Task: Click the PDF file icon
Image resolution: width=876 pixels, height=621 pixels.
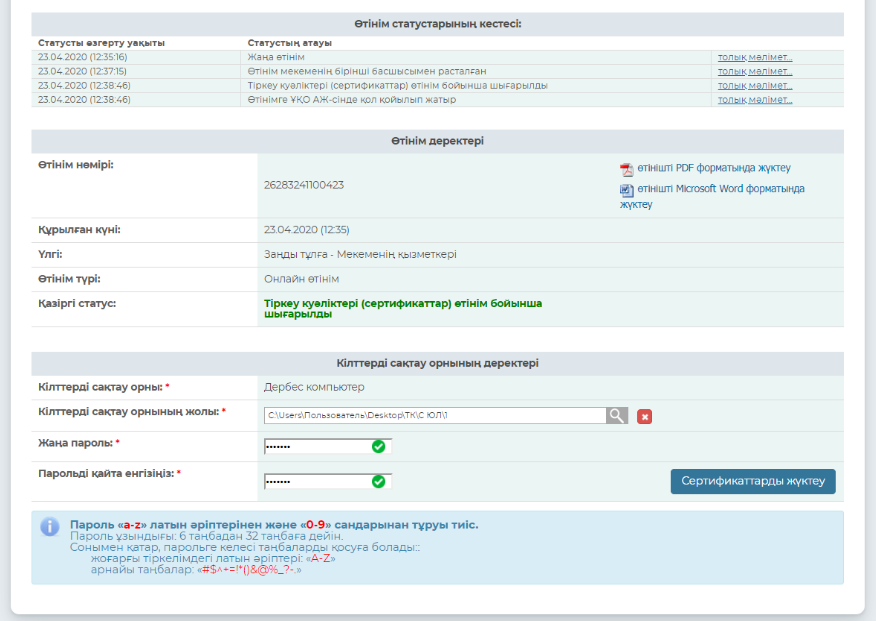Action: point(627,169)
